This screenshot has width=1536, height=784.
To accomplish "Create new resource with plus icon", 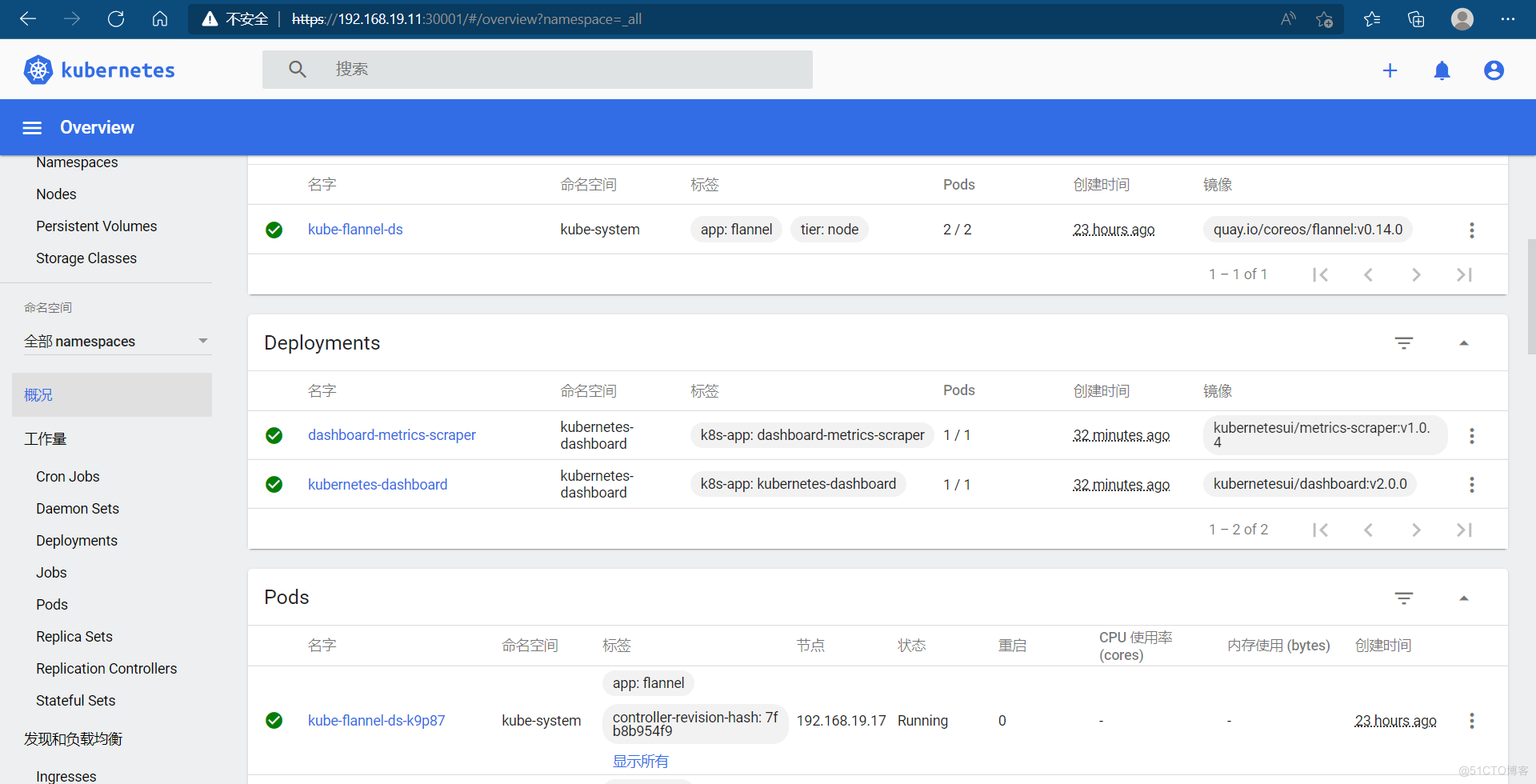I will [x=1390, y=70].
